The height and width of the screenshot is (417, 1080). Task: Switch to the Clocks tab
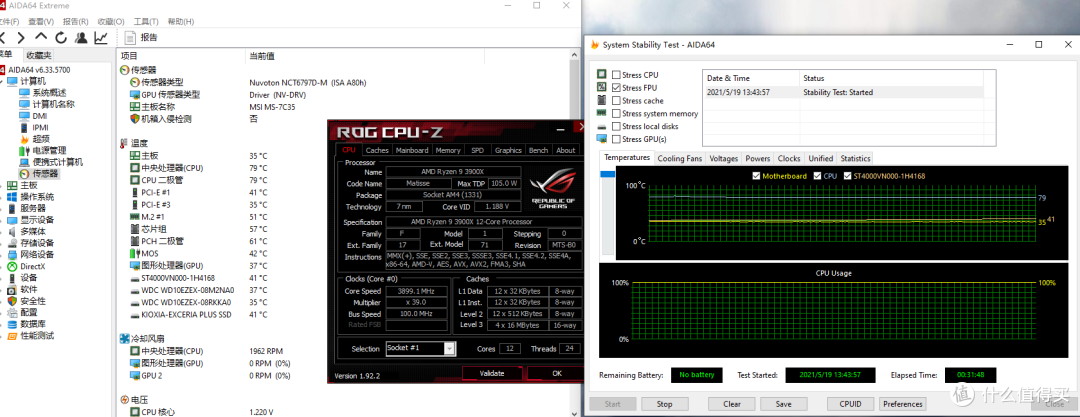click(789, 158)
